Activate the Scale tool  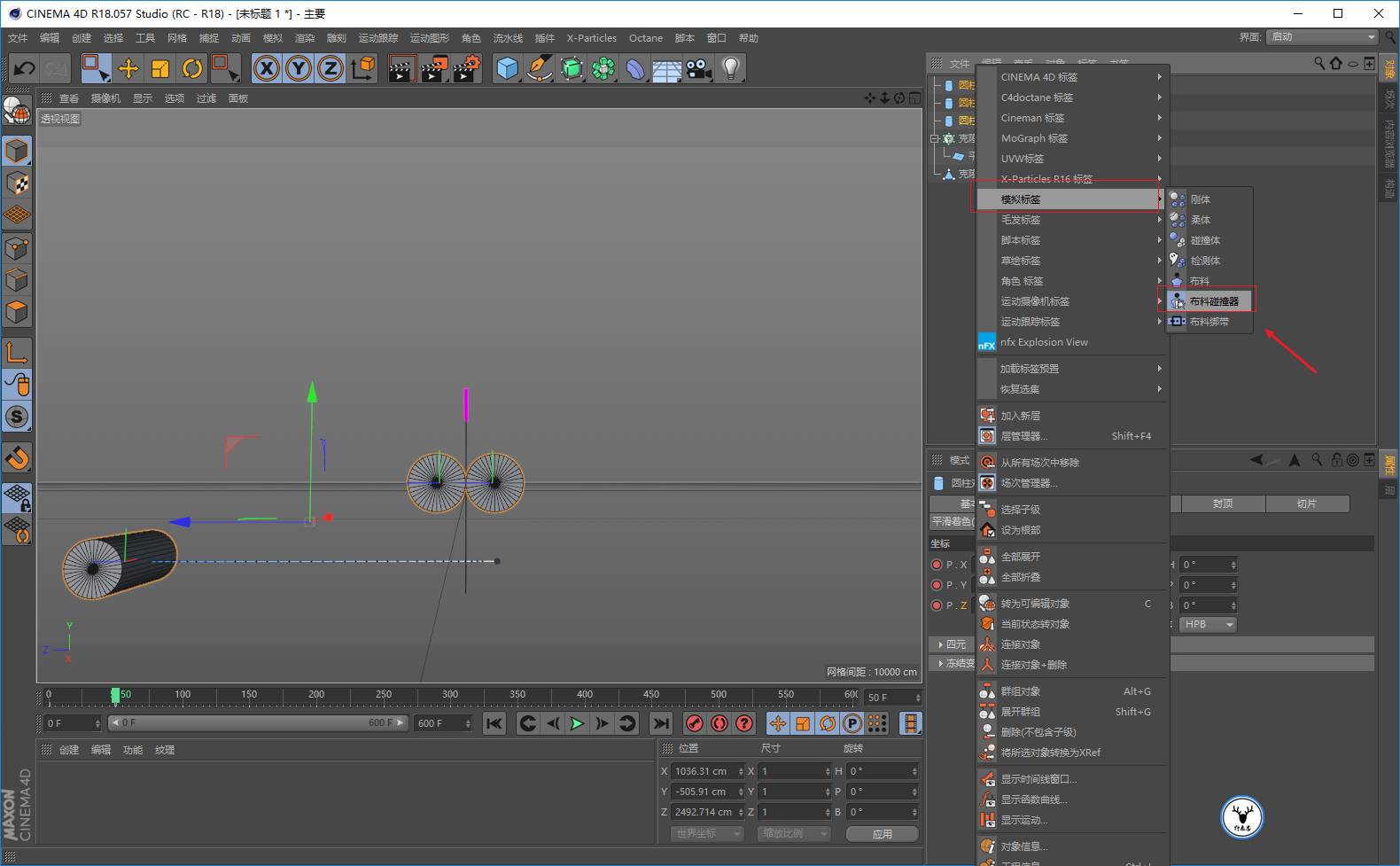click(x=160, y=68)
